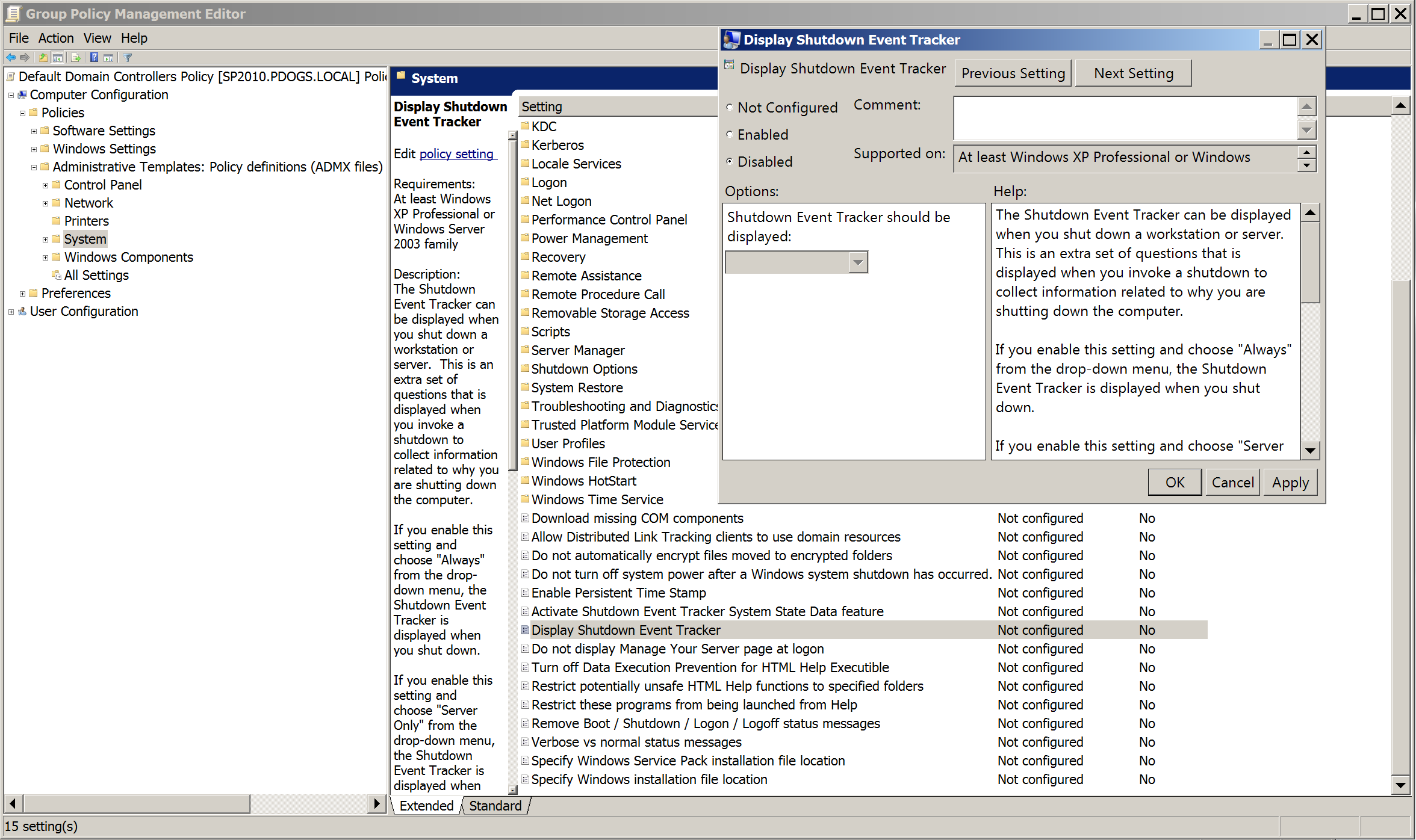Open the Shutdown Event Tracker display dropdown
Viewport: 1416px width, 840px height.
(x=858, y=263)
